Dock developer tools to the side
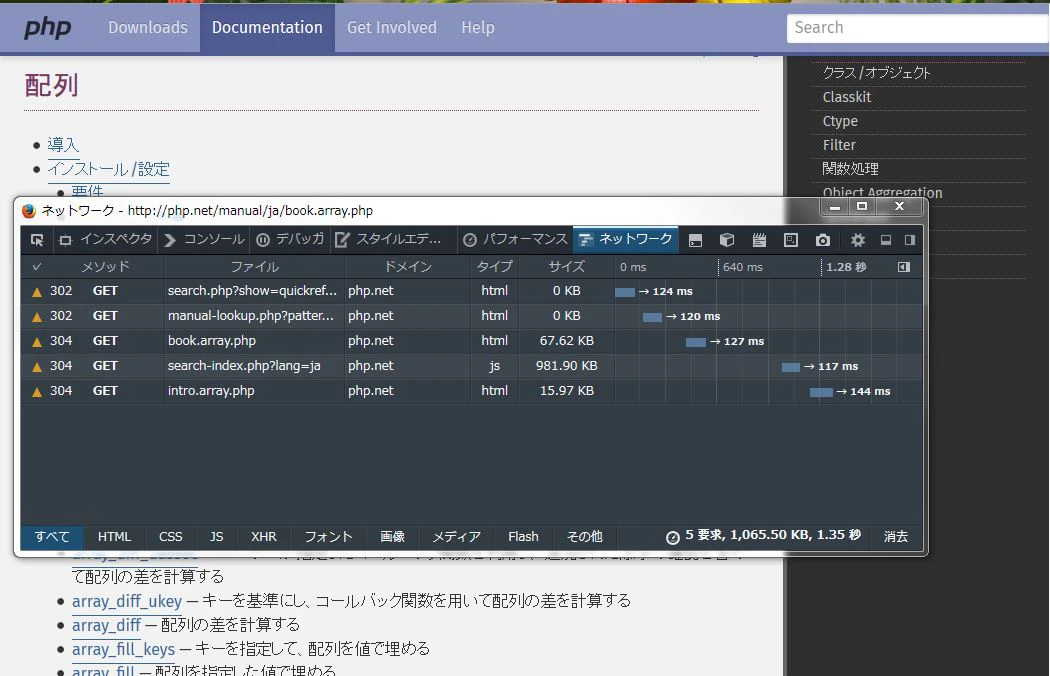1050x676 pixels. tap(910, 240)
